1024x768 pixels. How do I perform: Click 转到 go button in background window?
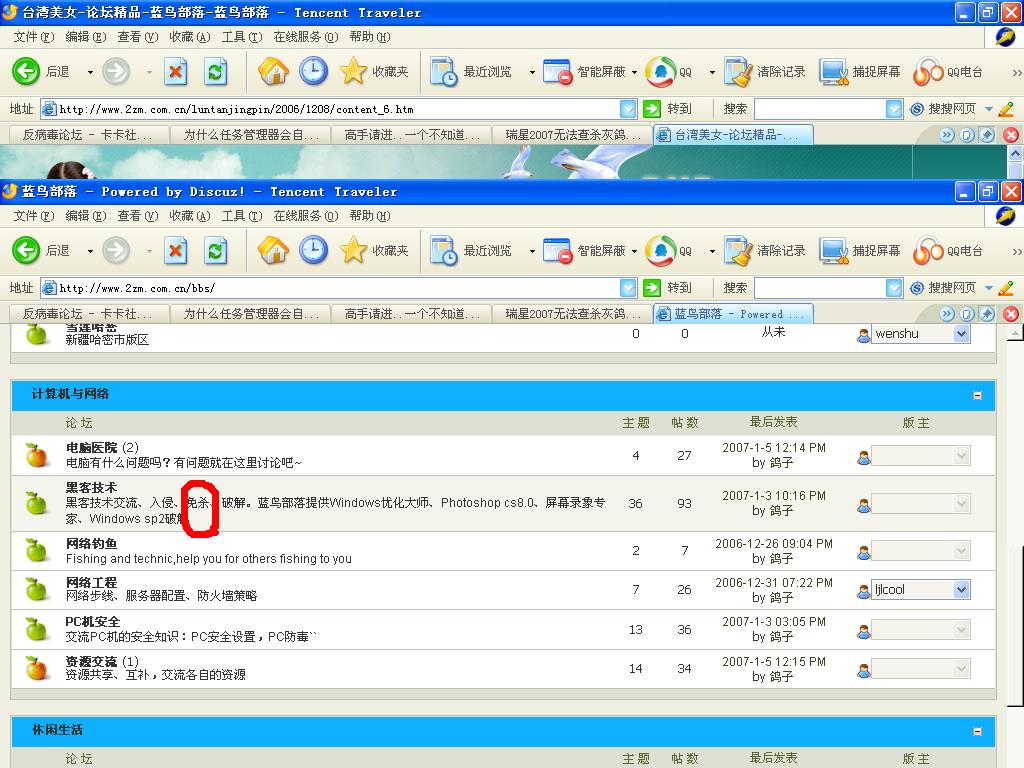[x=667, y=109]
